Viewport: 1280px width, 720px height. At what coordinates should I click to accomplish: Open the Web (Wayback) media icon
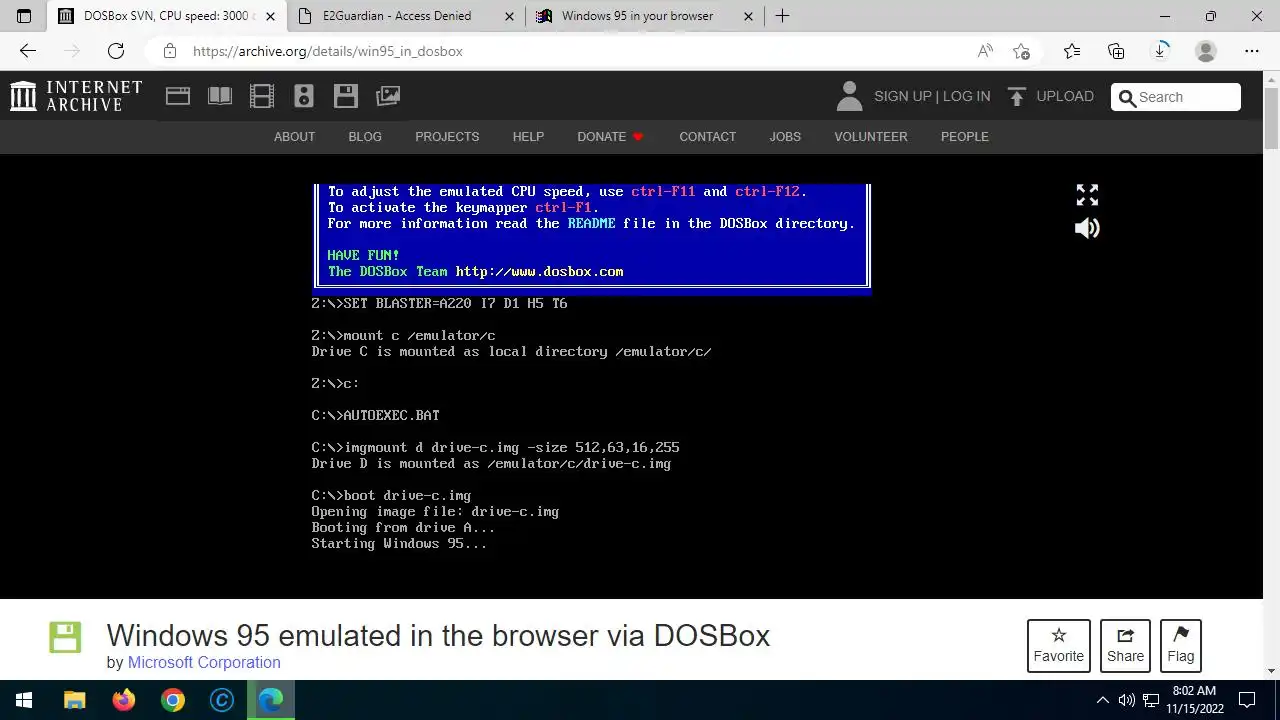click(x=178, y=96)
